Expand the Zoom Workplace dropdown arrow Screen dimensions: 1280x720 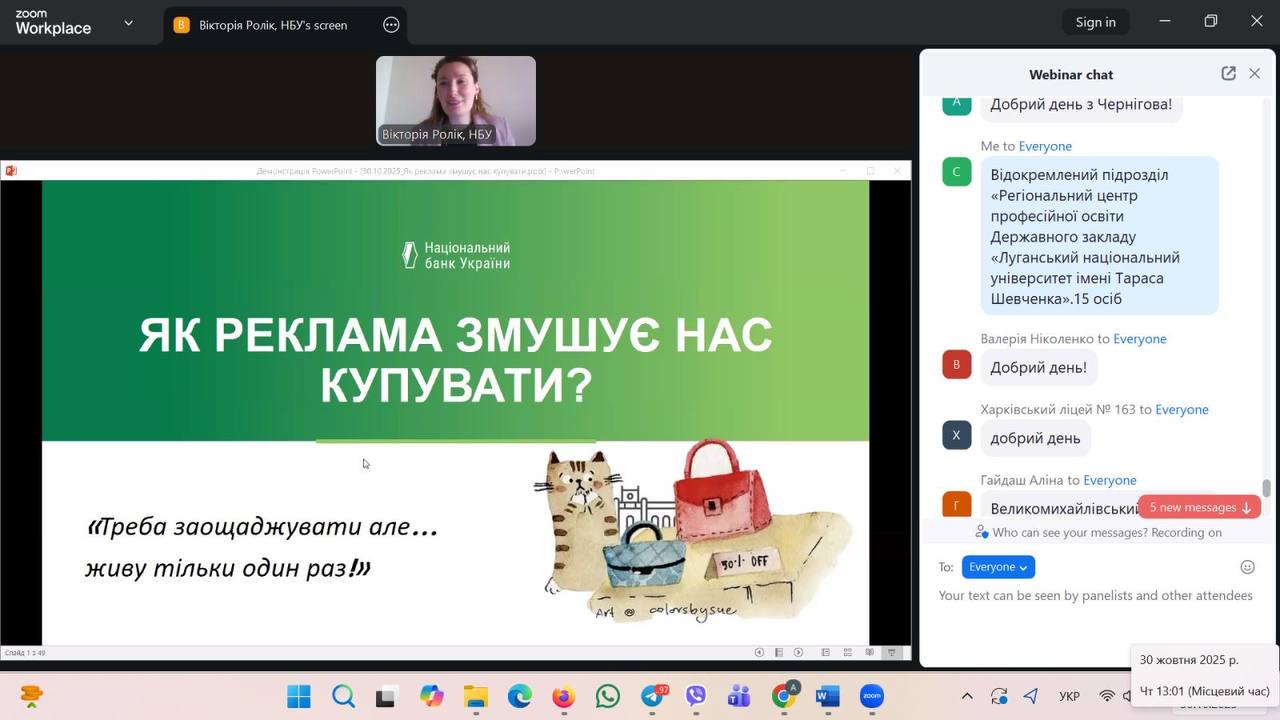(128, 23)
